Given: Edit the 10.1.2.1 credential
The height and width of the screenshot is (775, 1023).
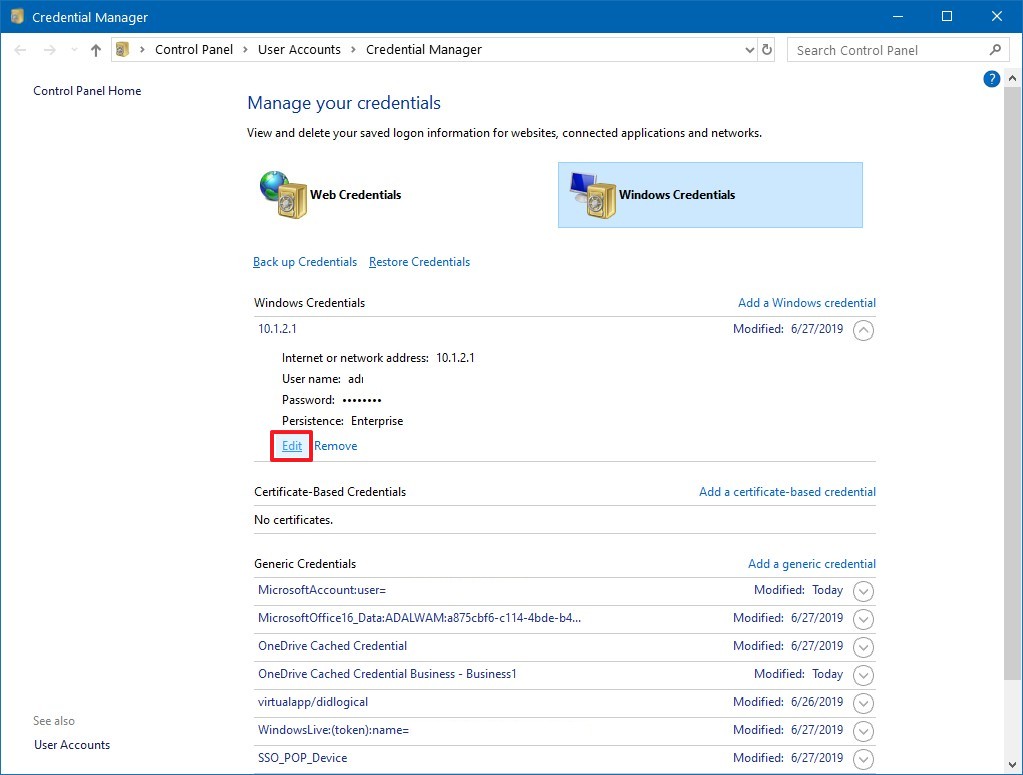Looking at the screenshot, I should point(290,445).
